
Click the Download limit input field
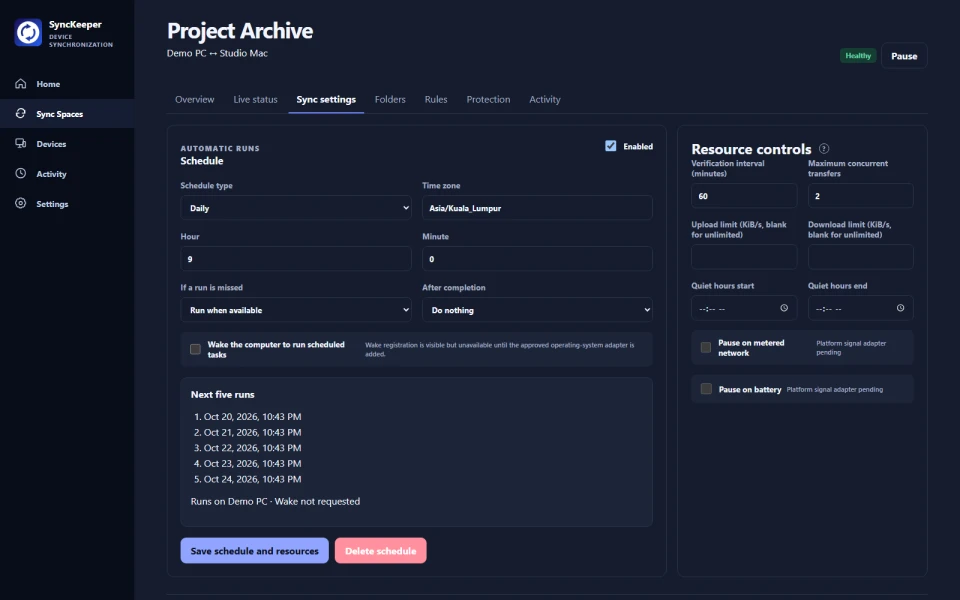point(861,257)
